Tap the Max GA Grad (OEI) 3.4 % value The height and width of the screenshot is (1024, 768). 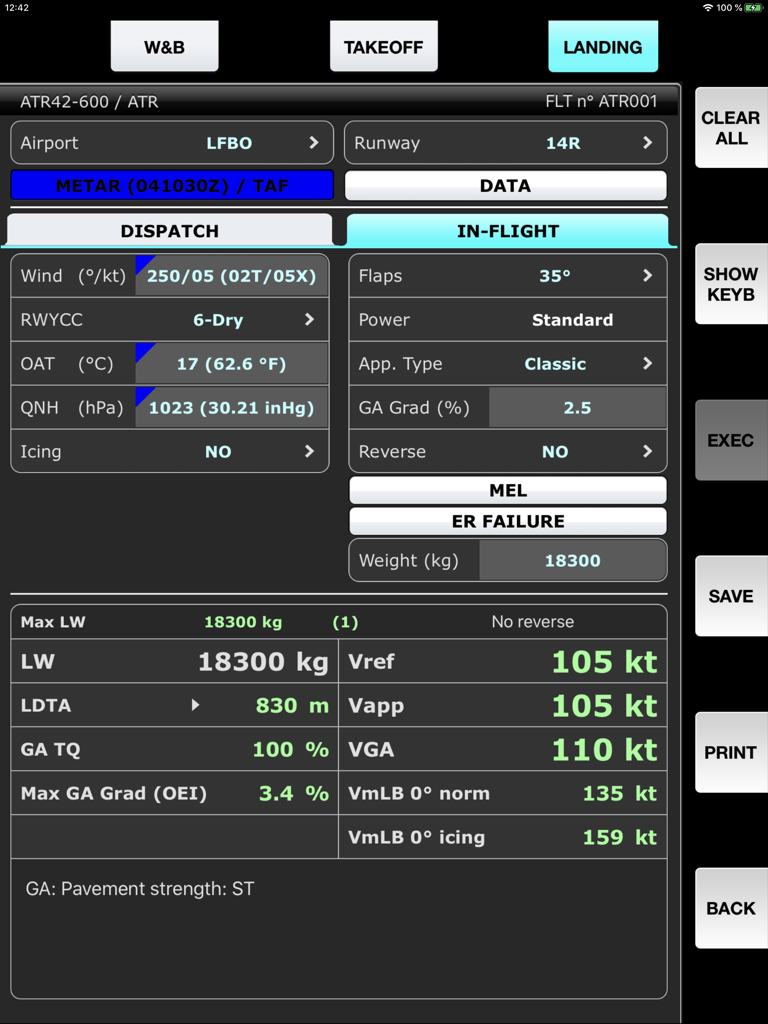294,793
